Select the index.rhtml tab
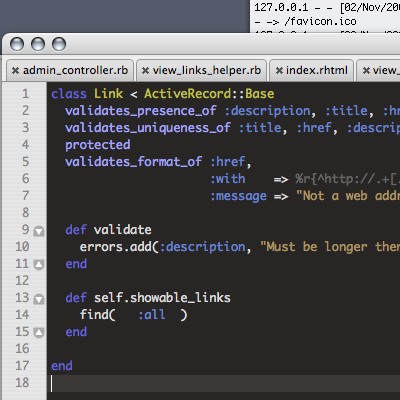Viewport: 400px width, 400px height. click(x=311, y=70)
